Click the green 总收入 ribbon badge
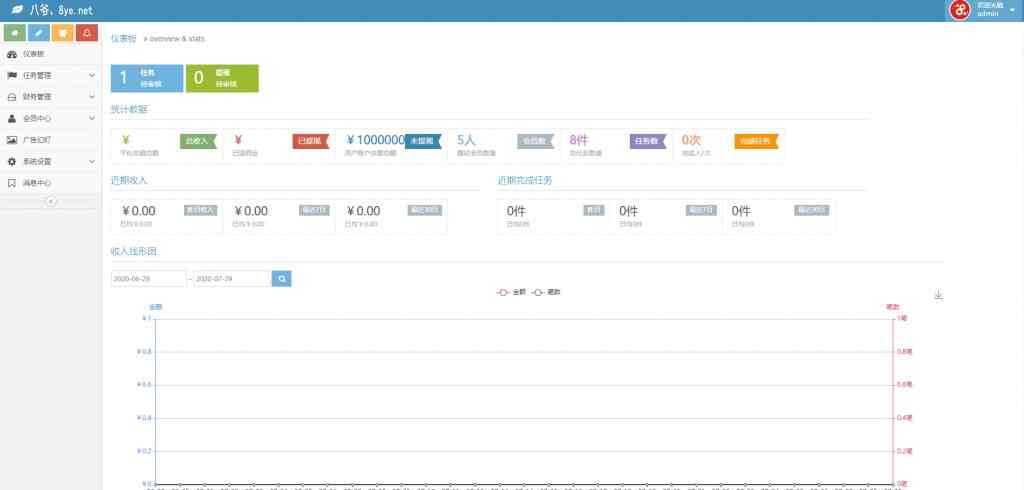Viewport: 1024px width, 490px height. (x=198, y=141)
